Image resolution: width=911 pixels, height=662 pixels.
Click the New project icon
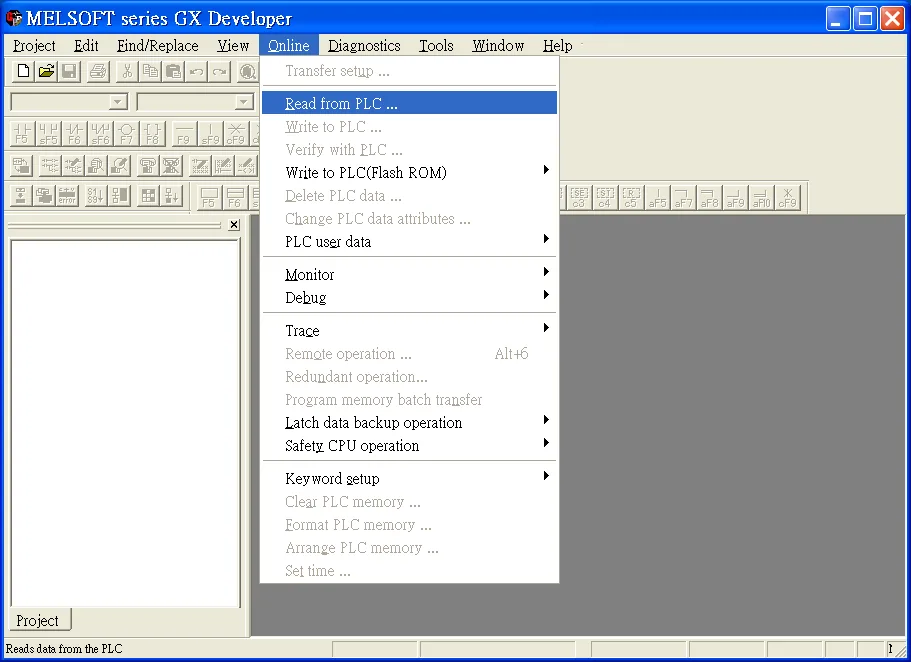coord(23,71)
